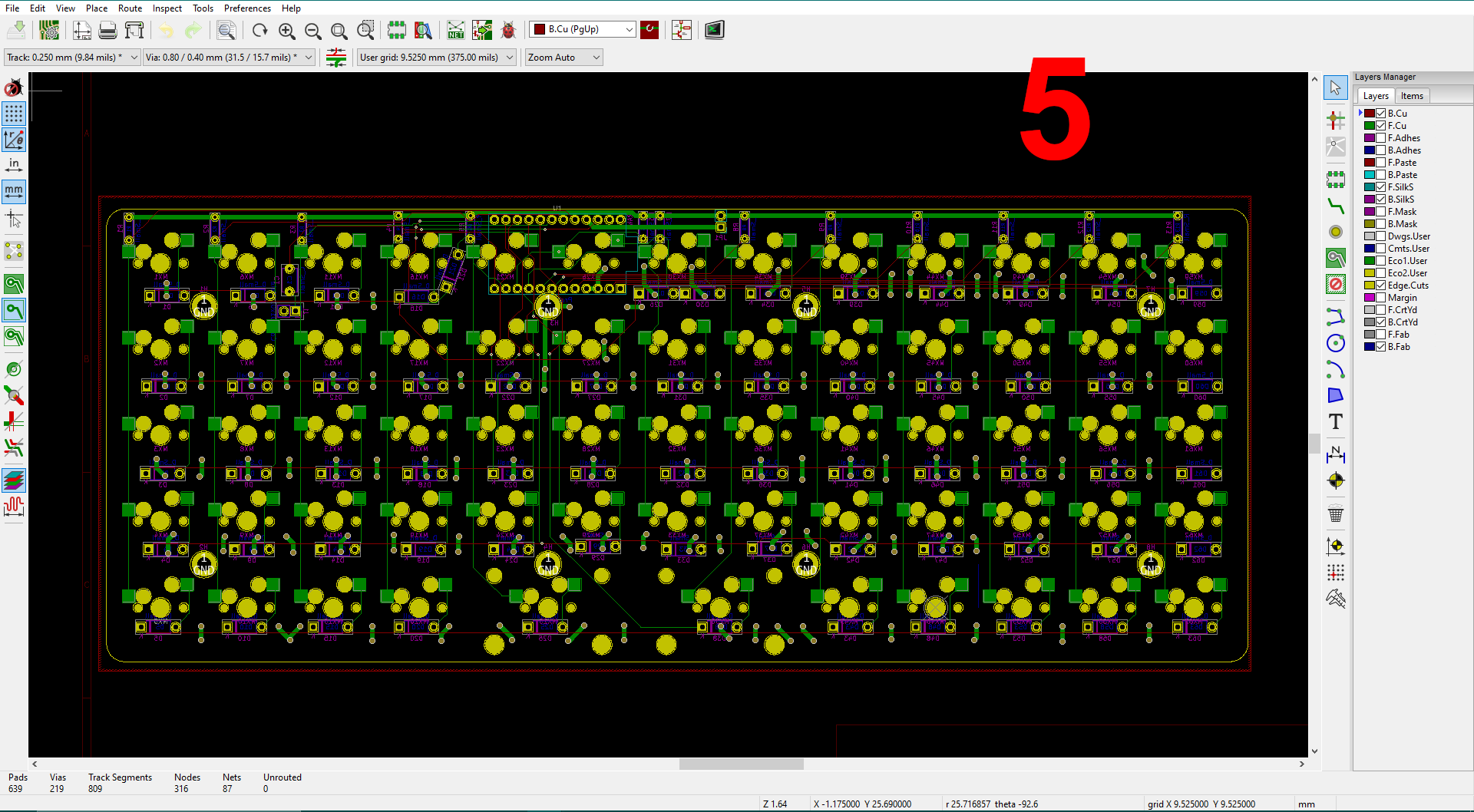
Task: Click the horizontal canvas scrollbar
Action: coord(741,764)
